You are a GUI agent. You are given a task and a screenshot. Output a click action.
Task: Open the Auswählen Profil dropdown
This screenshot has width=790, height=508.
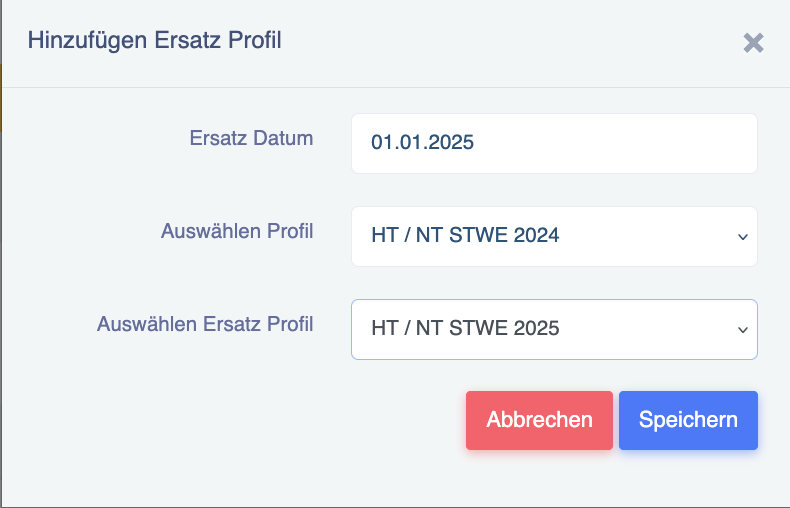pos(554,236)
